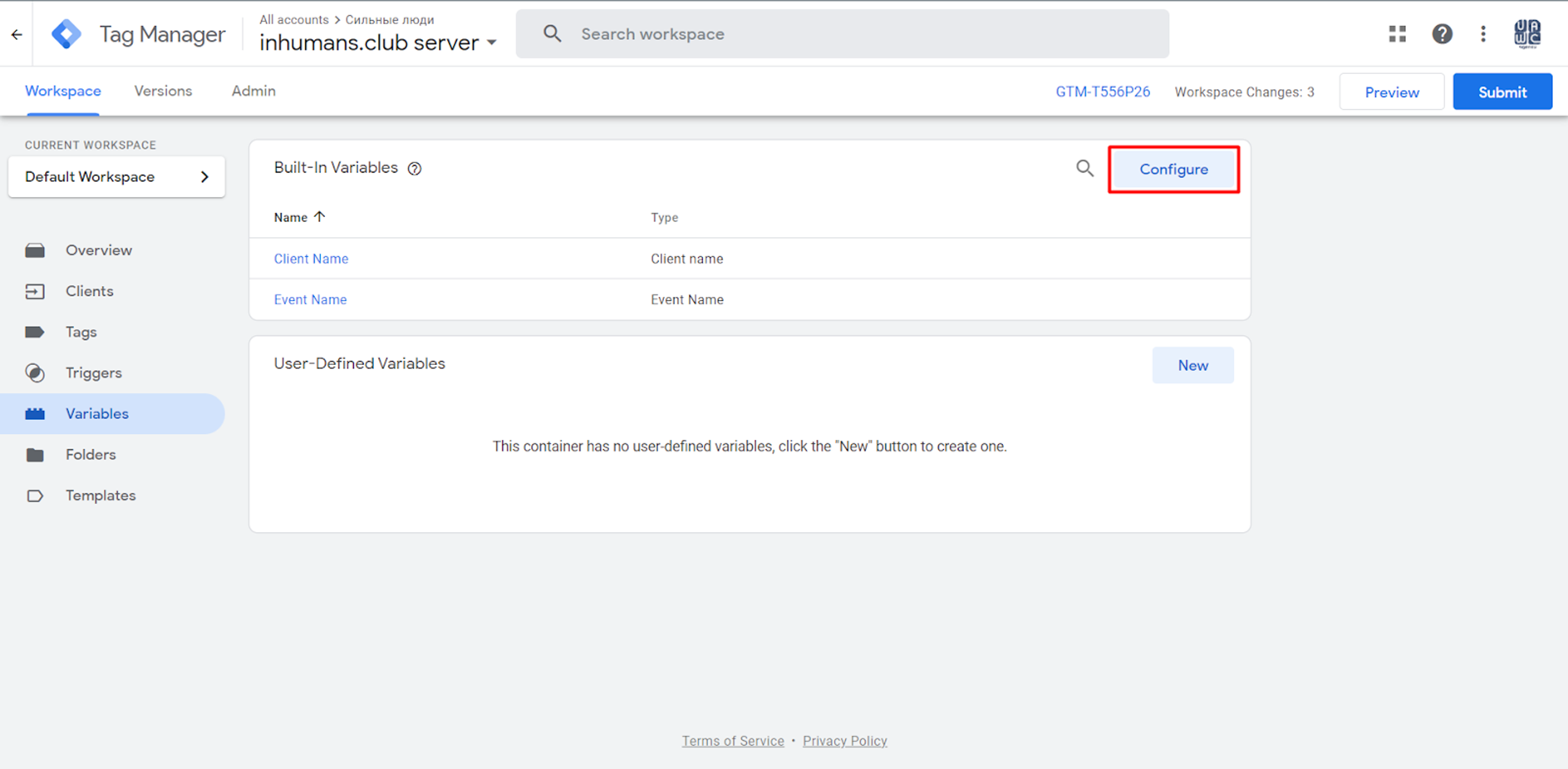The height and width of the screenshot is (769, 1568).
Task: Expand the inhumans.club server container dropdown
Action: (492, 43)
